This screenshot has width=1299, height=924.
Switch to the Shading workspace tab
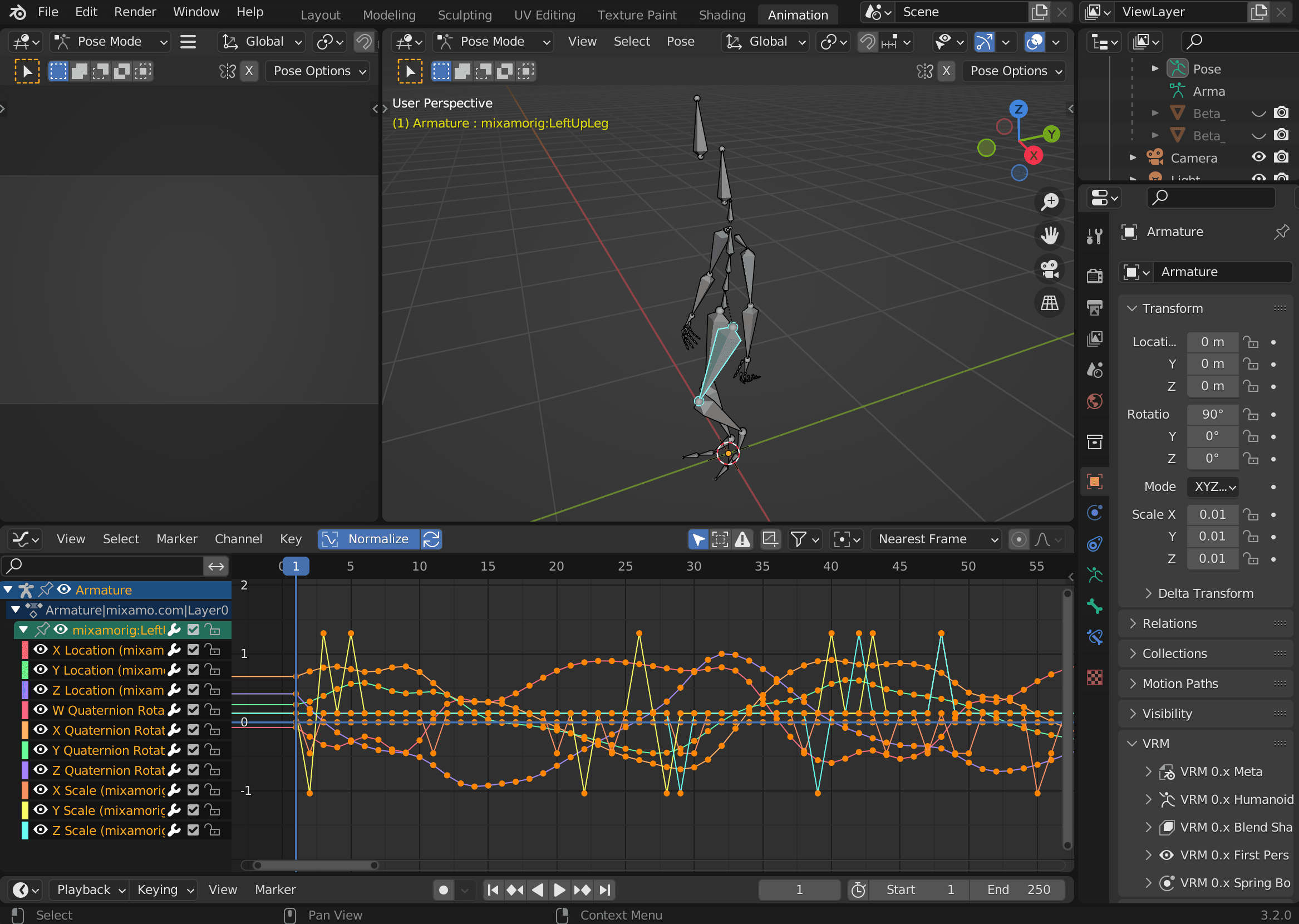pos(722,15)
